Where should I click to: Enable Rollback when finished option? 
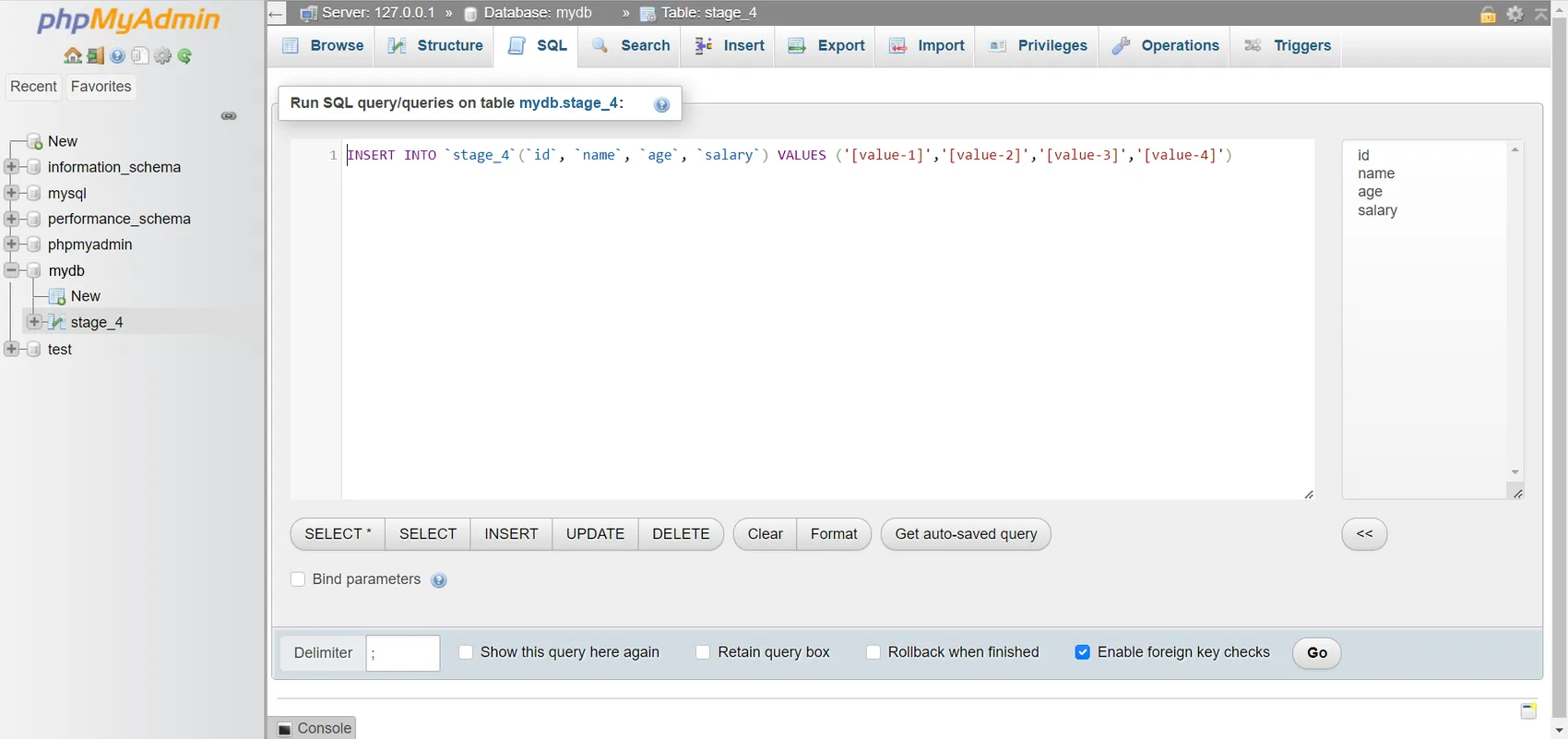[873, 652]
